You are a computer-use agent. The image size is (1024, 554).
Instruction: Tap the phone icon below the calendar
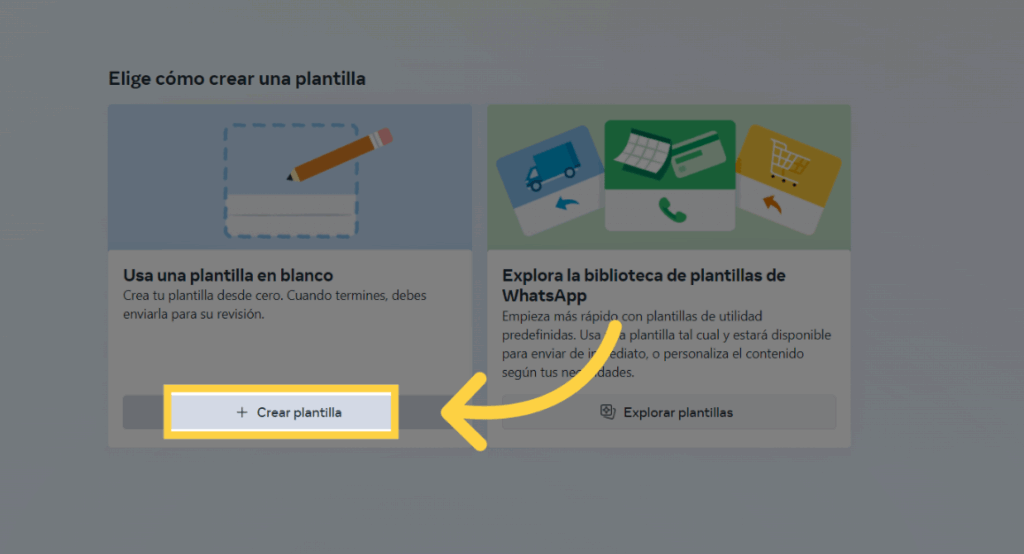pyautogui.click(x=669, y=209)
